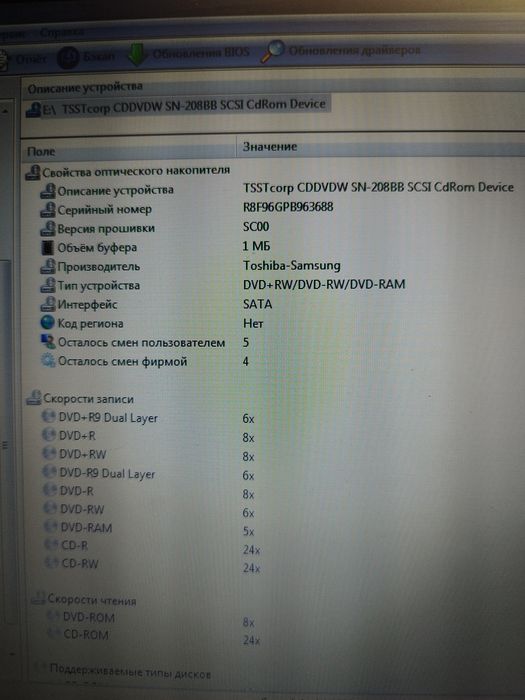Click the disc icon beside DVD-ROM
Image resolution: width=525 pixels, height=700 pixels.
pyautogui.click(x=54, y=617)
